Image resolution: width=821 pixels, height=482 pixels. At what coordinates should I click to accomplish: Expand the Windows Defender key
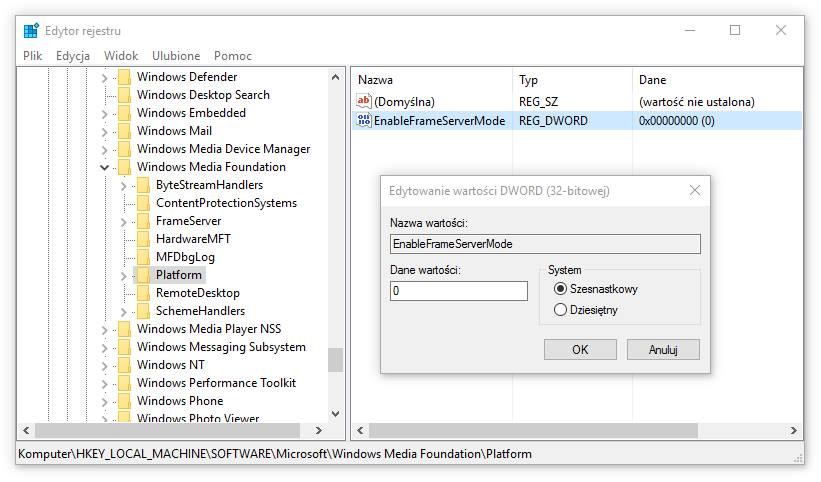[x=105, y=78]
